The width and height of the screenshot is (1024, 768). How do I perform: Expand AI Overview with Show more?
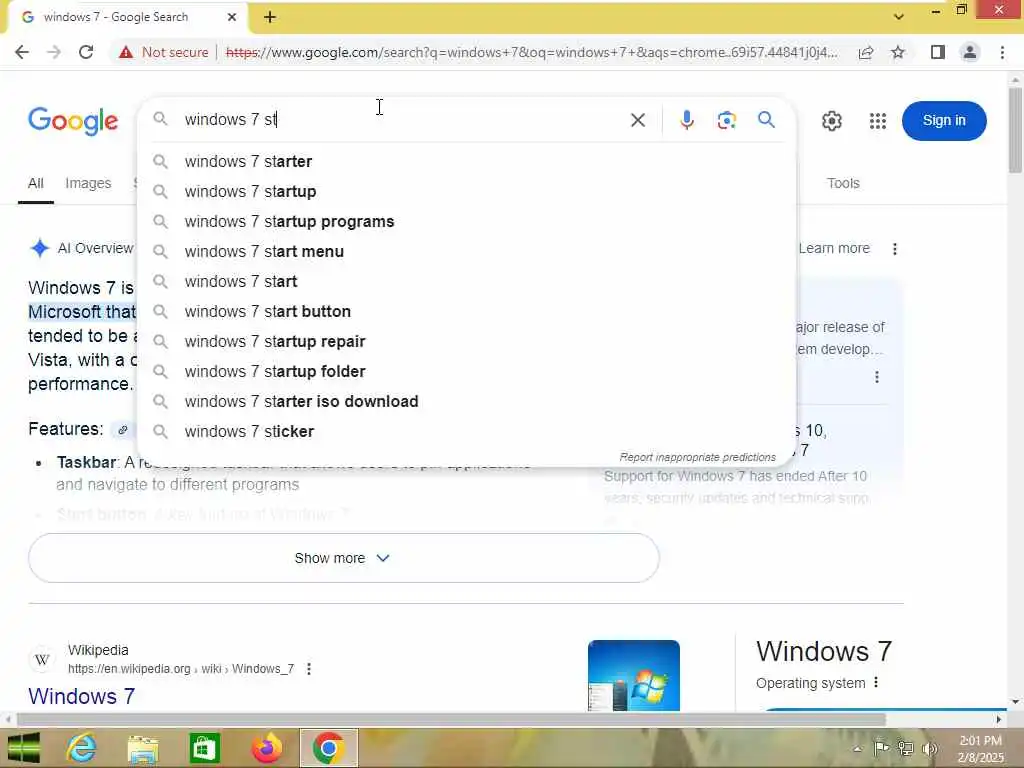344,558
